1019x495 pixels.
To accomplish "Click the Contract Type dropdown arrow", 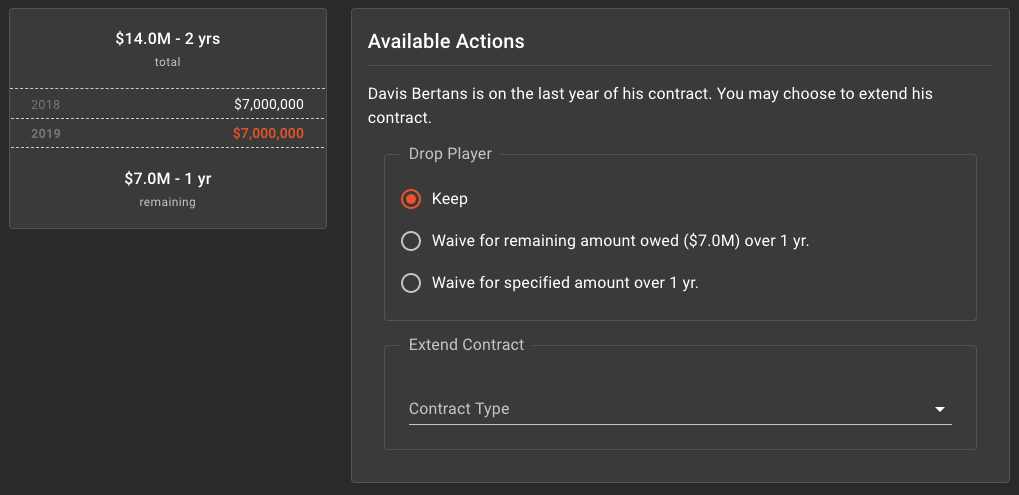I will [x=940, y=410].
